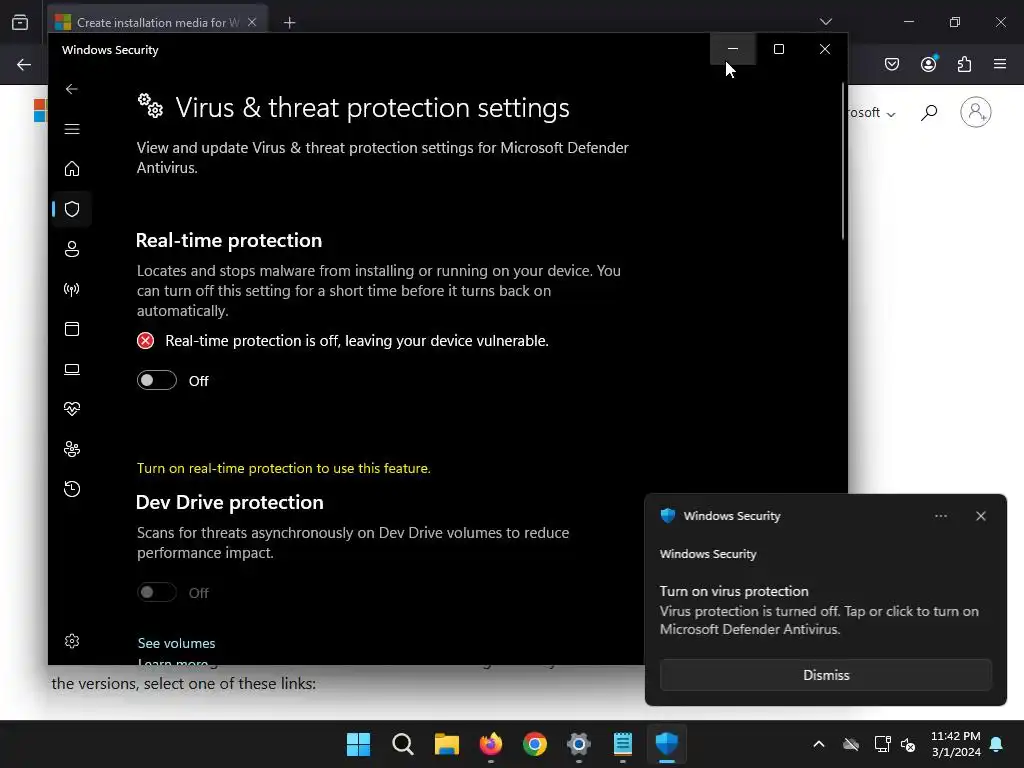Close the Create installation media browser tab
This screenshot has width=1024, height=768.
252,22
